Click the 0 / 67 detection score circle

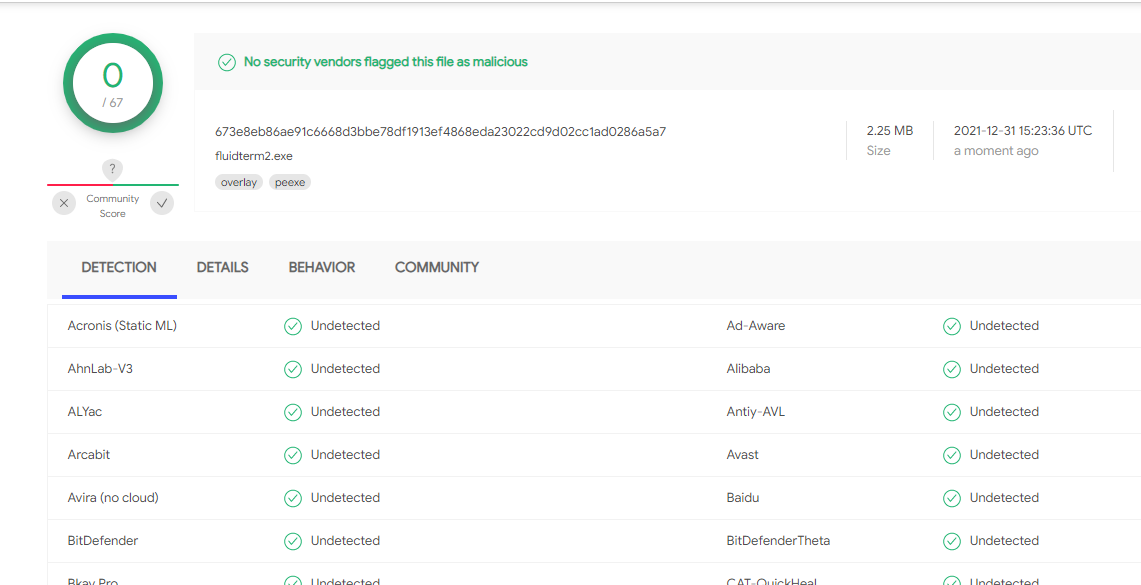pos(113,84)
